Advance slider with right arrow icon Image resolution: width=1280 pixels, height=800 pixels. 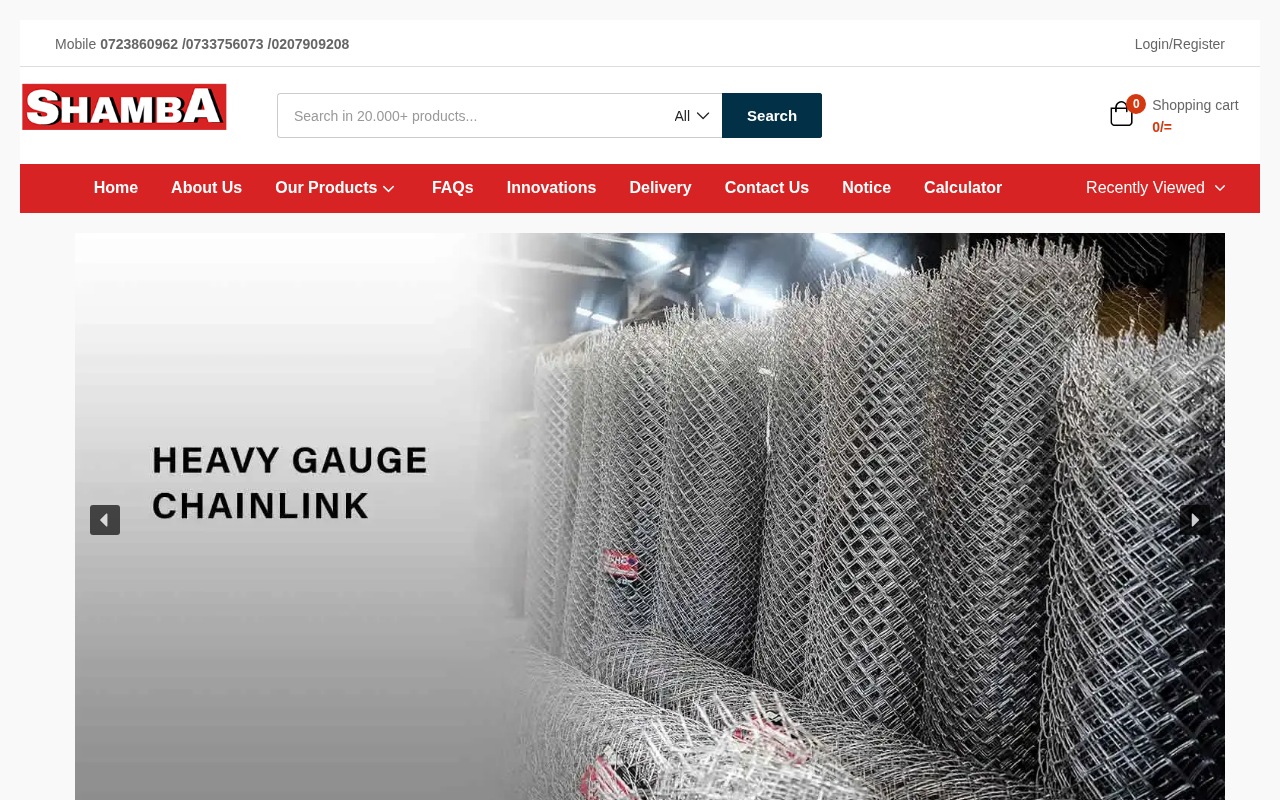(x=1195, y=520)
